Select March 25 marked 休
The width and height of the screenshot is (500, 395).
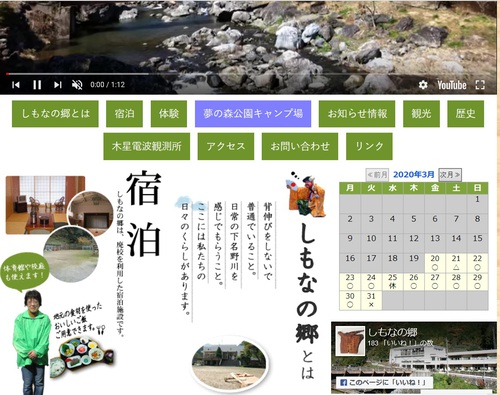pyautogui.click(x=393, y=282)
